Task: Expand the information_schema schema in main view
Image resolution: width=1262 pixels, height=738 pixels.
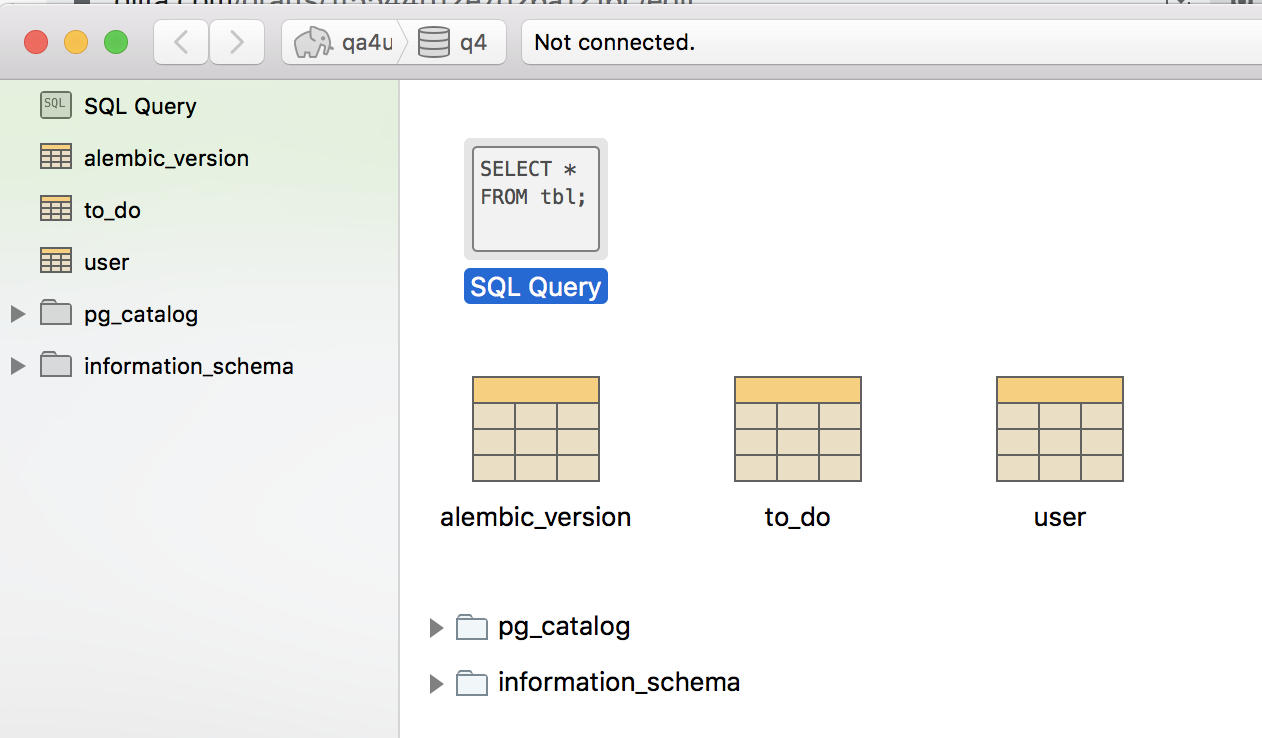Action: 436,683
